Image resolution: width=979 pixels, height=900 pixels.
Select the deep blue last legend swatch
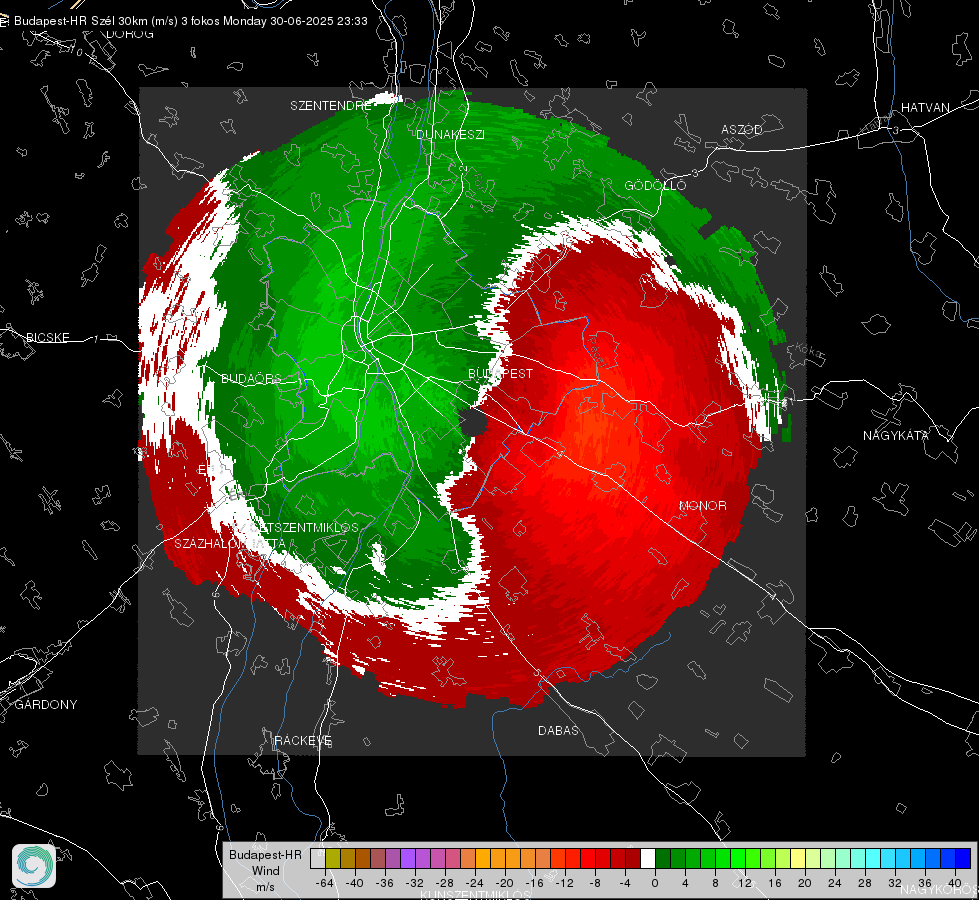click(964, 859)
